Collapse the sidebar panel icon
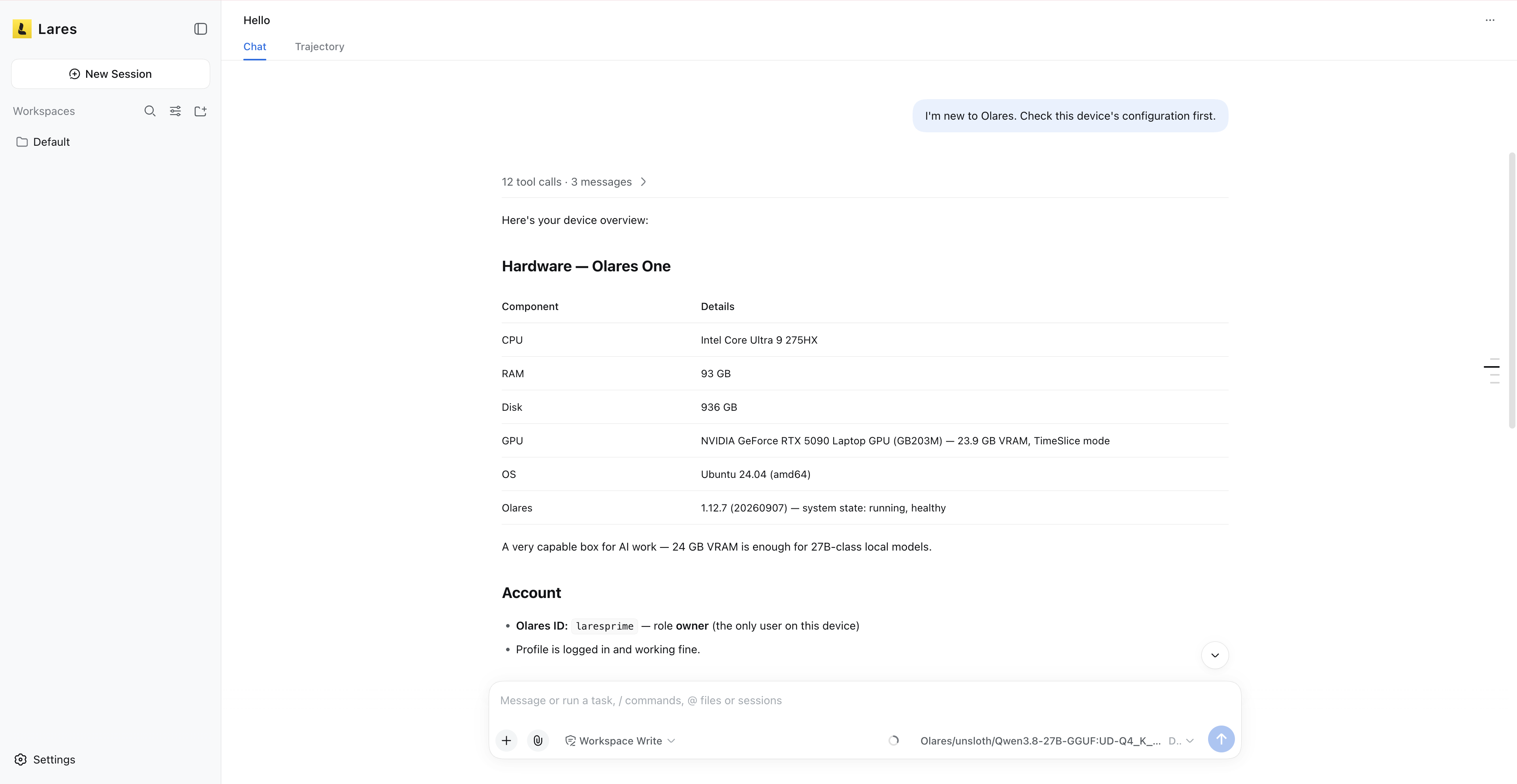The height and width of the screenshot is (784, 1517). (x=200, y=29)
